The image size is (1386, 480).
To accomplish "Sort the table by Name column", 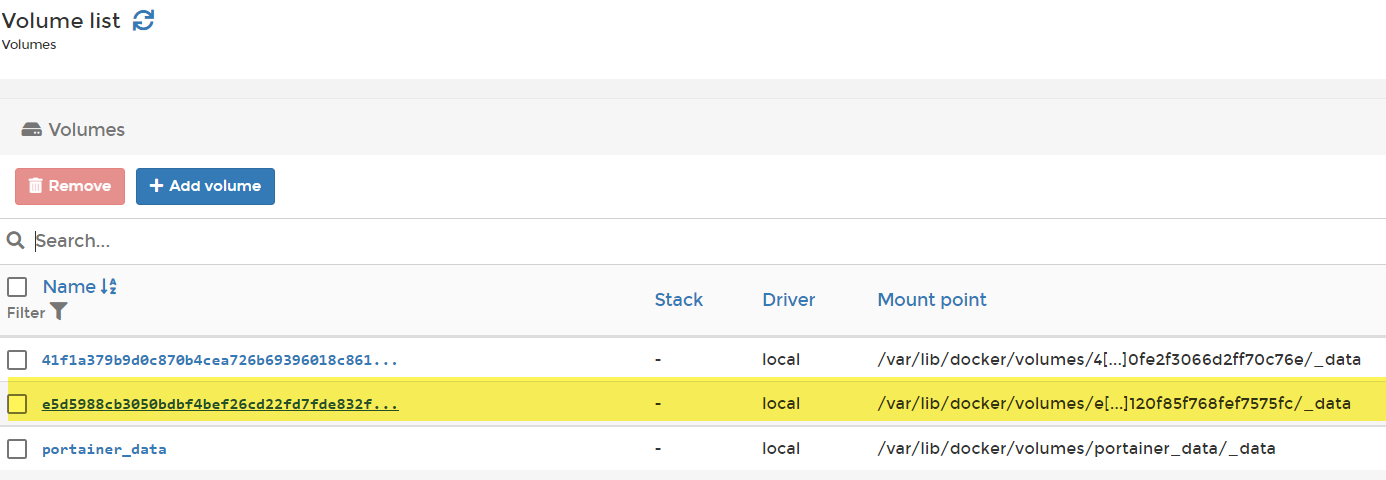I will 69,287.
